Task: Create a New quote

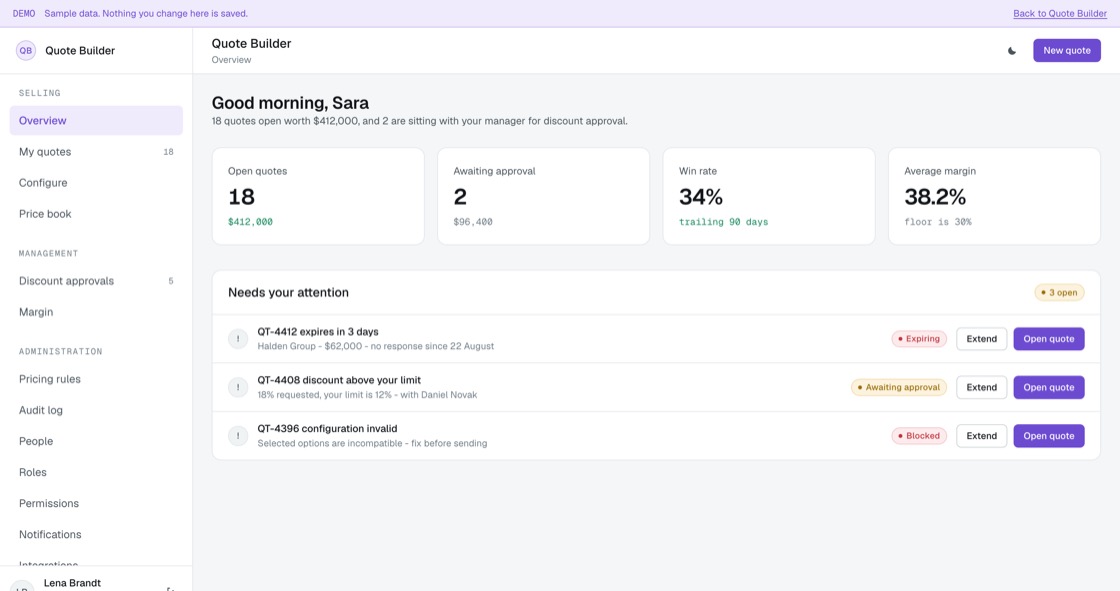Action: [1066, 51]
